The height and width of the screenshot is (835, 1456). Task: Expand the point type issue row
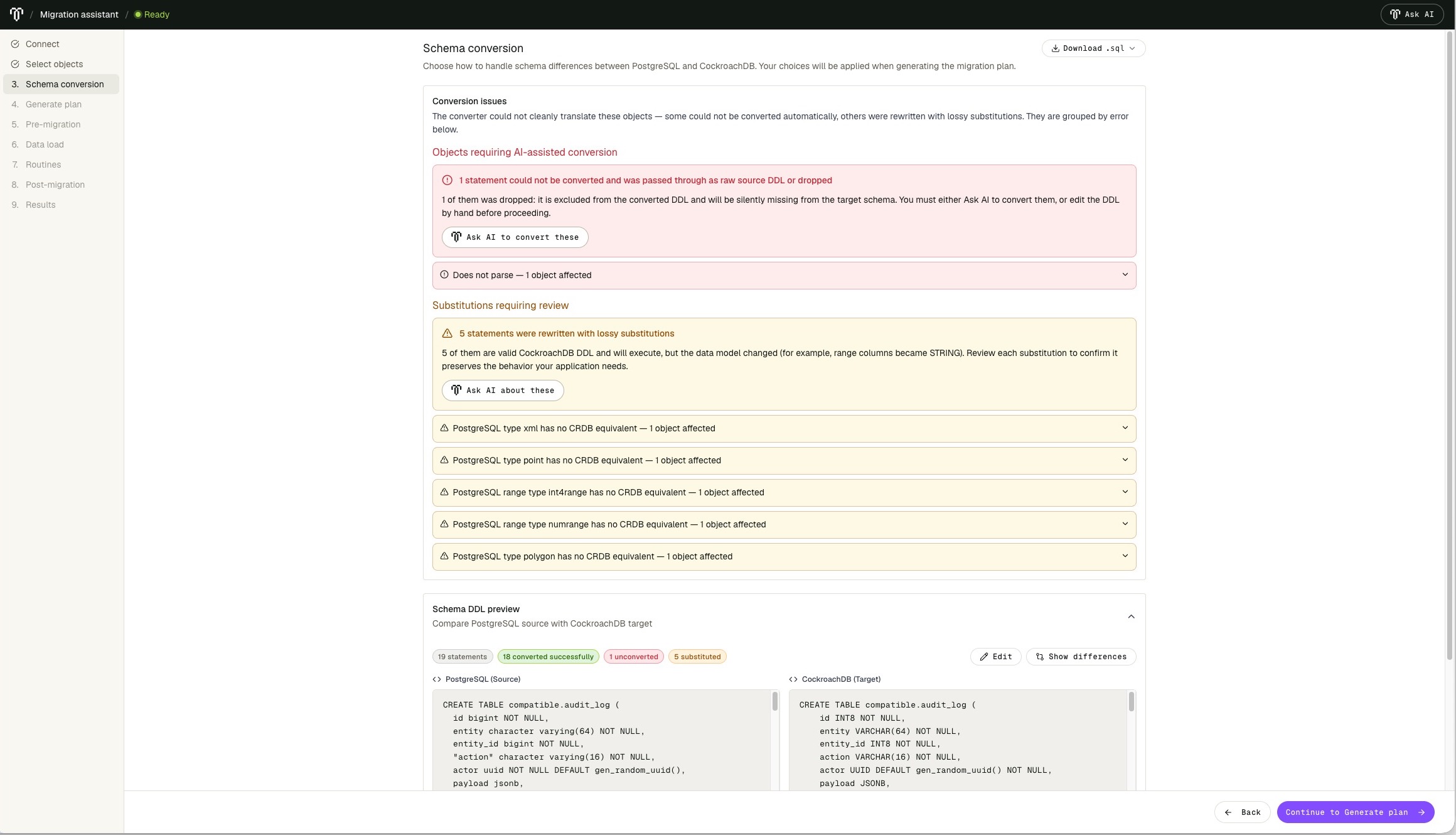point(784,460)
